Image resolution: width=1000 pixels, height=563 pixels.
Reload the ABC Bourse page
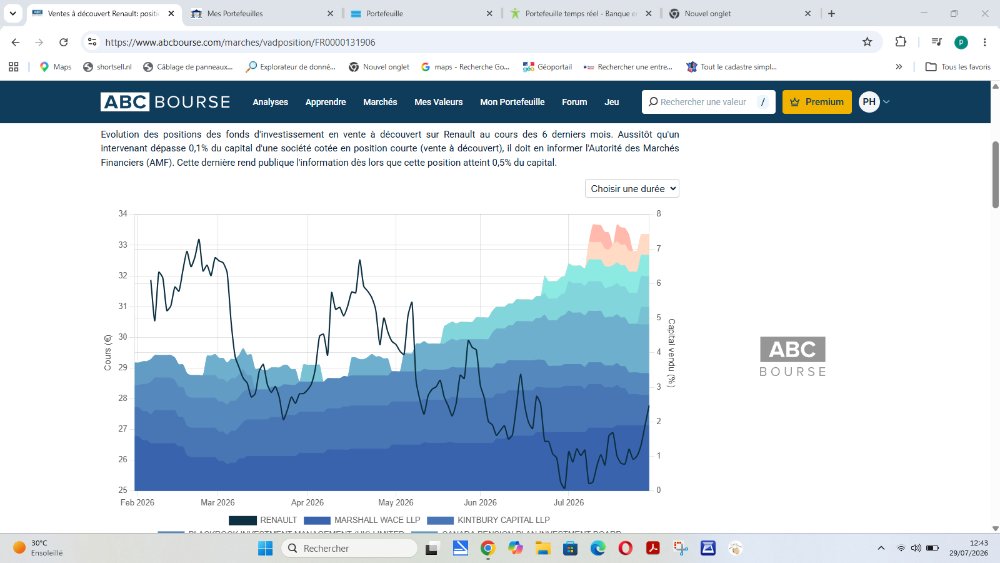click(63, 42)
